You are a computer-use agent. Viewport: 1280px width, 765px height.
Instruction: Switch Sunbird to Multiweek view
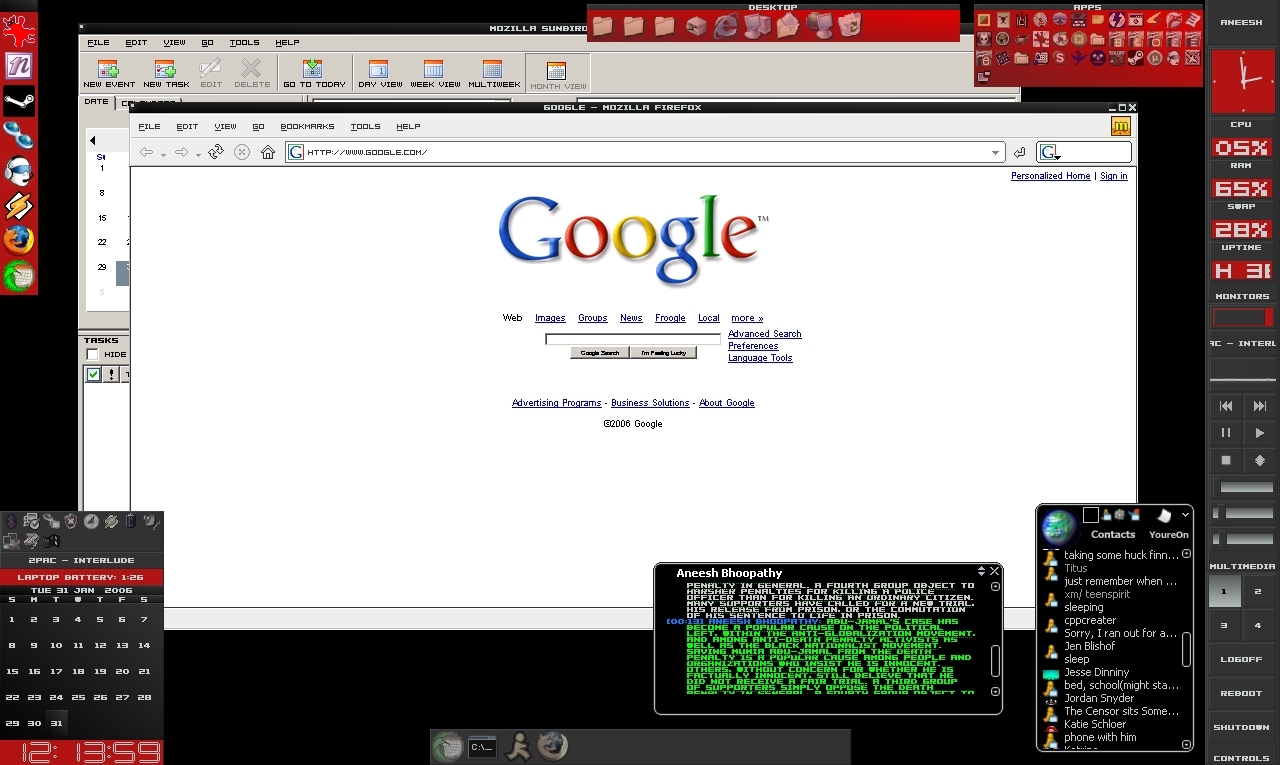493,73
